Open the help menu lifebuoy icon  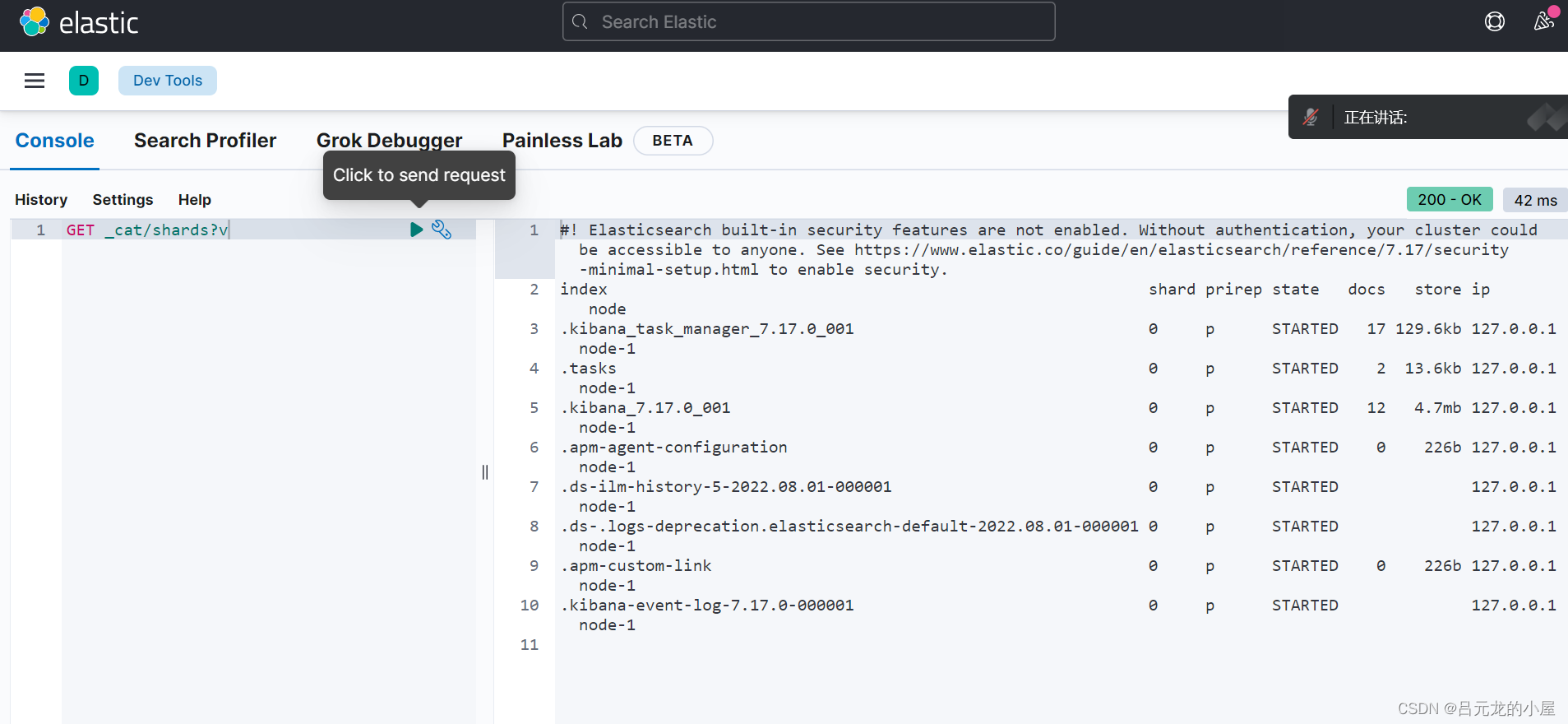coord(1495,21)
